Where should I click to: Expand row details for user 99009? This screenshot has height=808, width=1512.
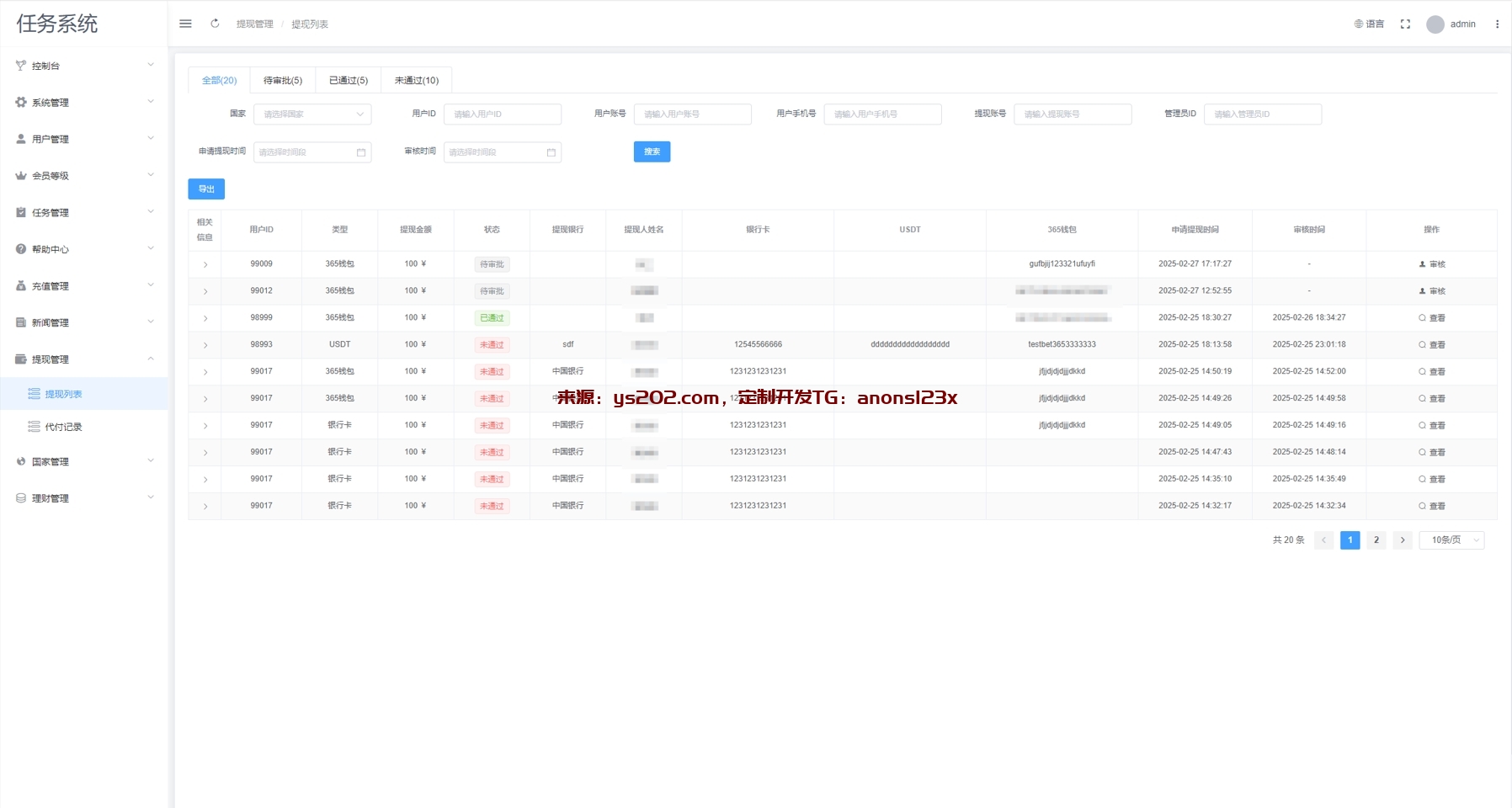205,264
